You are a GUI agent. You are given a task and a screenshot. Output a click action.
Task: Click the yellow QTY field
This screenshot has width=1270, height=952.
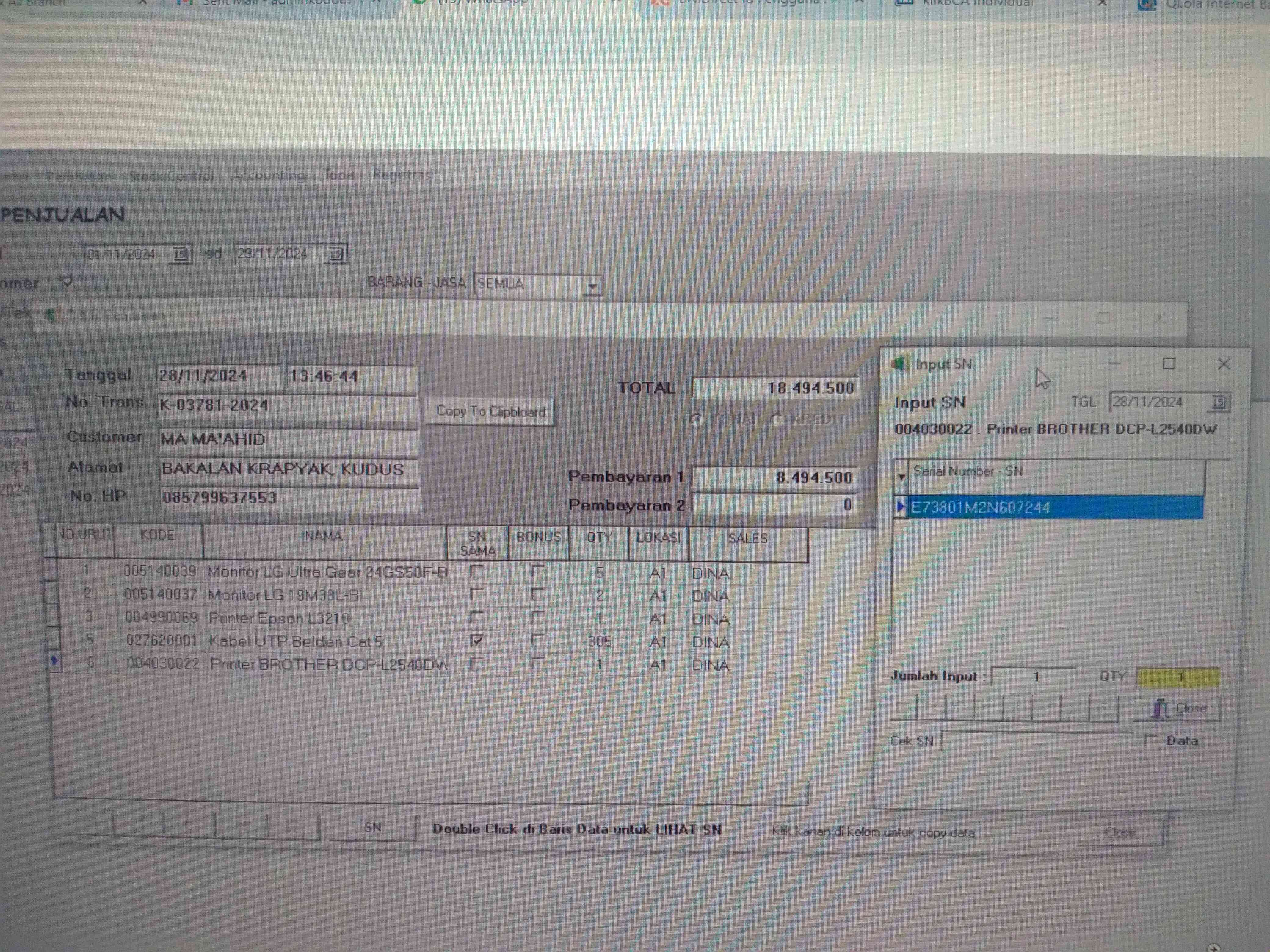[x=1177, y=677]
